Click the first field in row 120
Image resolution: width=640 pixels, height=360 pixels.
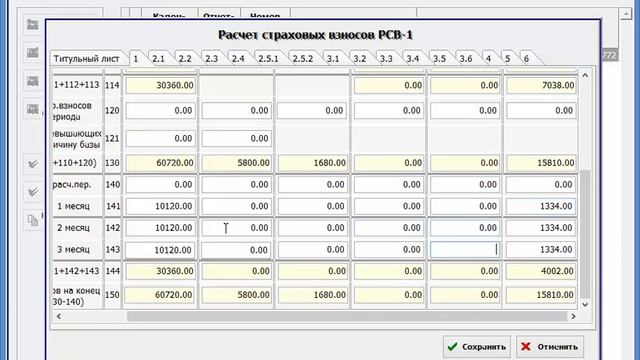click(x=160, y=111)
